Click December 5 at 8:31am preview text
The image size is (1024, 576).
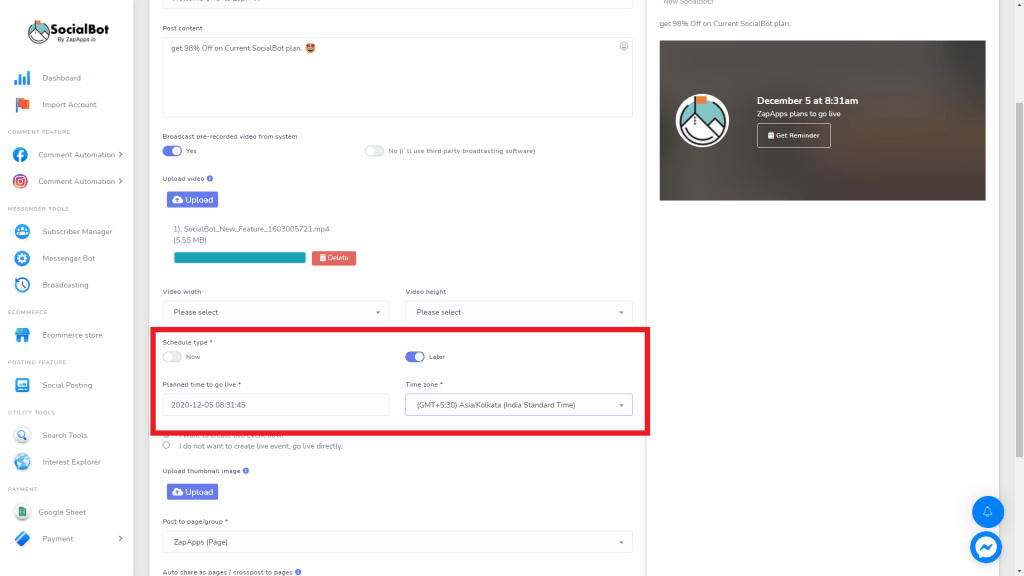[x=807, y=101]
